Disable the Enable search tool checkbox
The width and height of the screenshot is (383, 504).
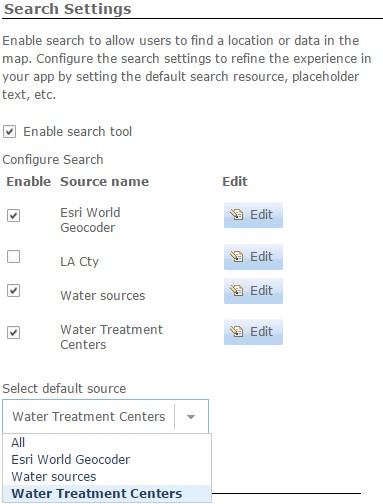pyautogui.click(x=9, y=132)
